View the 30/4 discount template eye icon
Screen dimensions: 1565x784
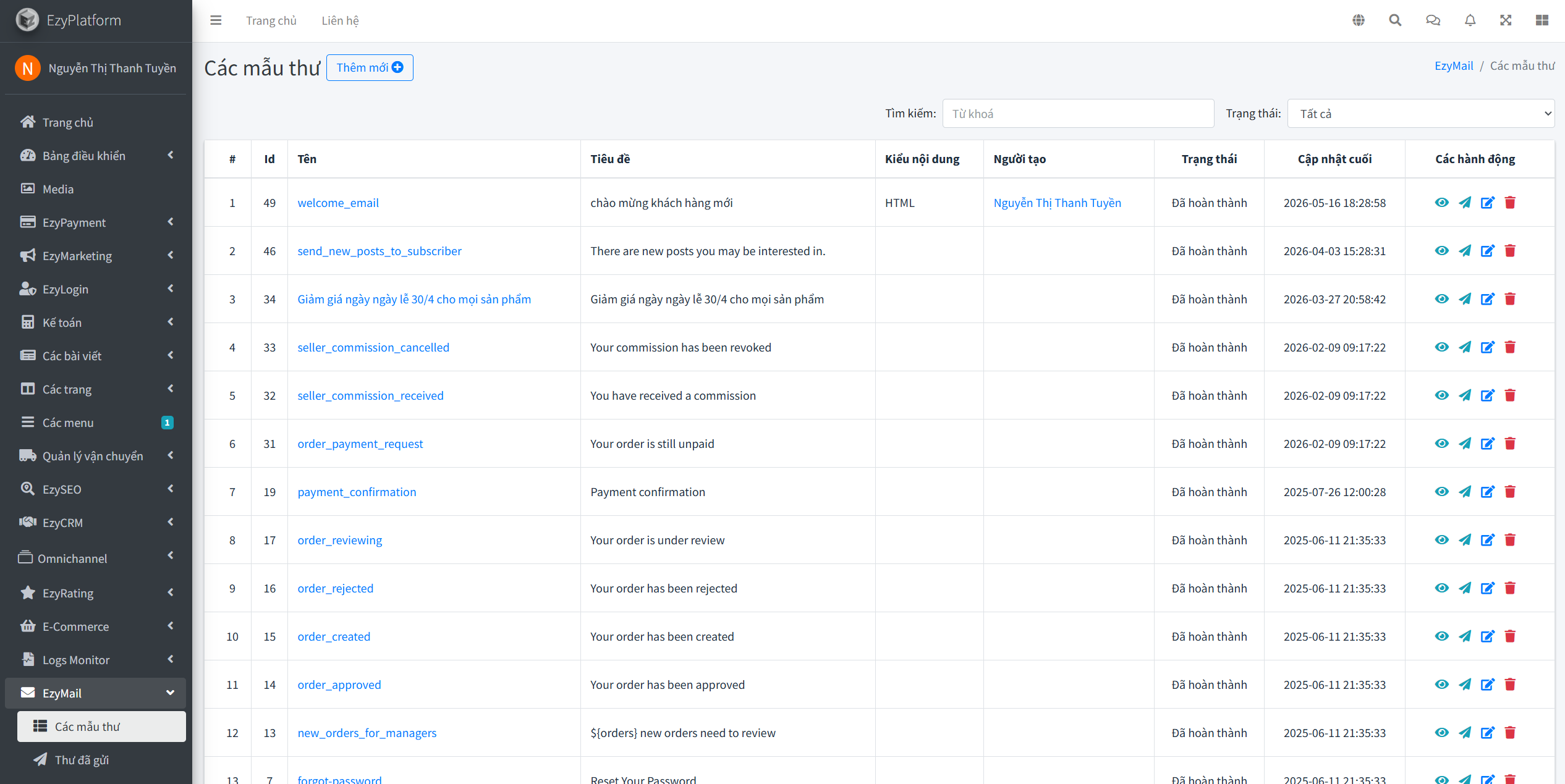[1442, 299]
